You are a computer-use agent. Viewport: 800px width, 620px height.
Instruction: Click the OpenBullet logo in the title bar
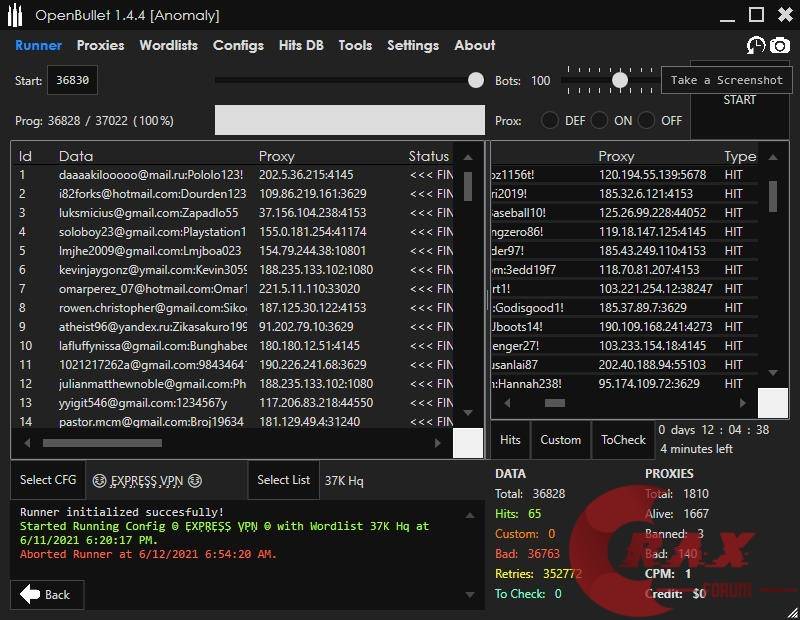16,14
